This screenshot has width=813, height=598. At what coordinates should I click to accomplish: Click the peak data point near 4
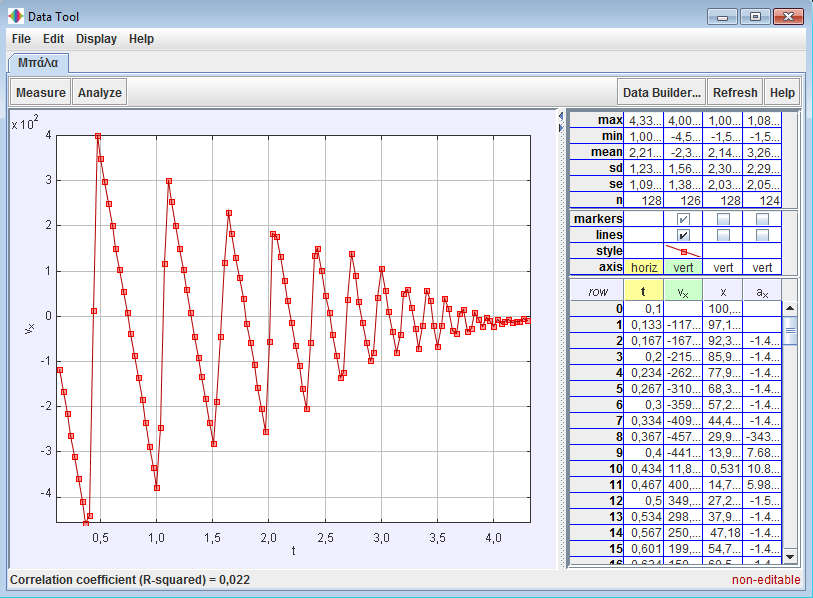[x=97, y=136]
